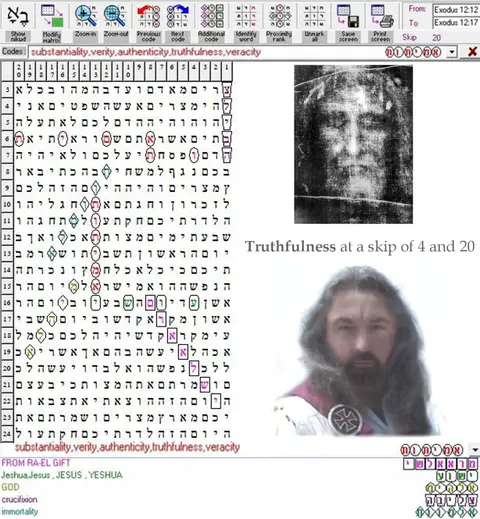Image resolution: width=480 pixels, height=519 pixels.
Task: Click the Unmark all label button
Action: (314, 37)
